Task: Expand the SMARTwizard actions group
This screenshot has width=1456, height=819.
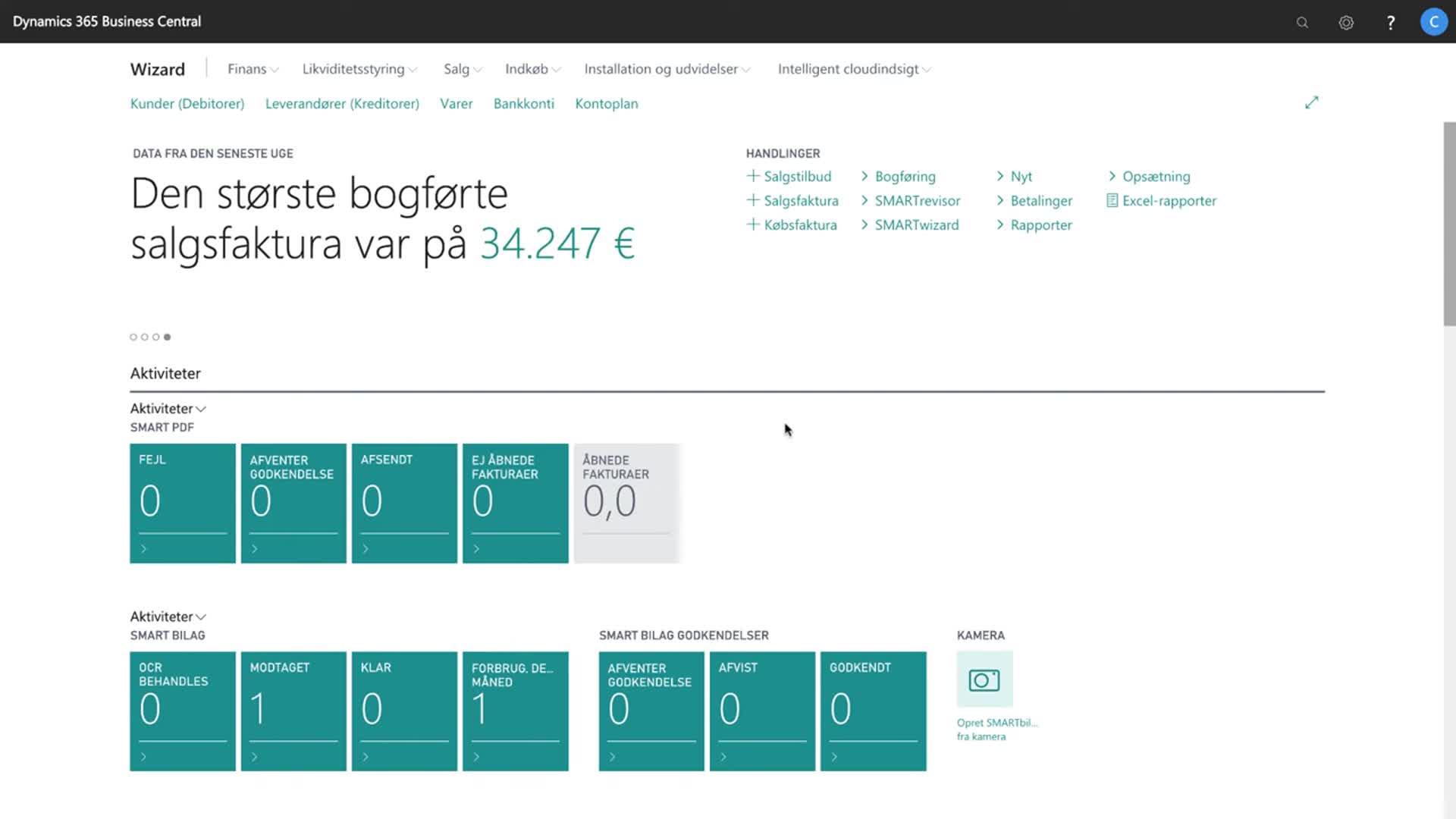Action: click(909, 224)
